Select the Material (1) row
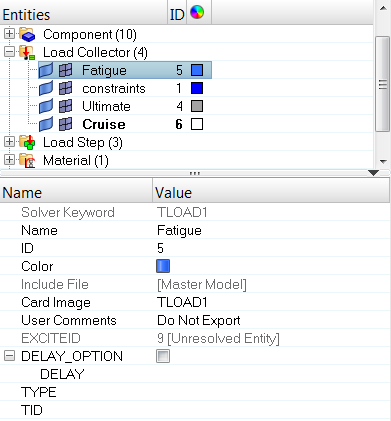 pyautogui.click(x=76, y=160)
